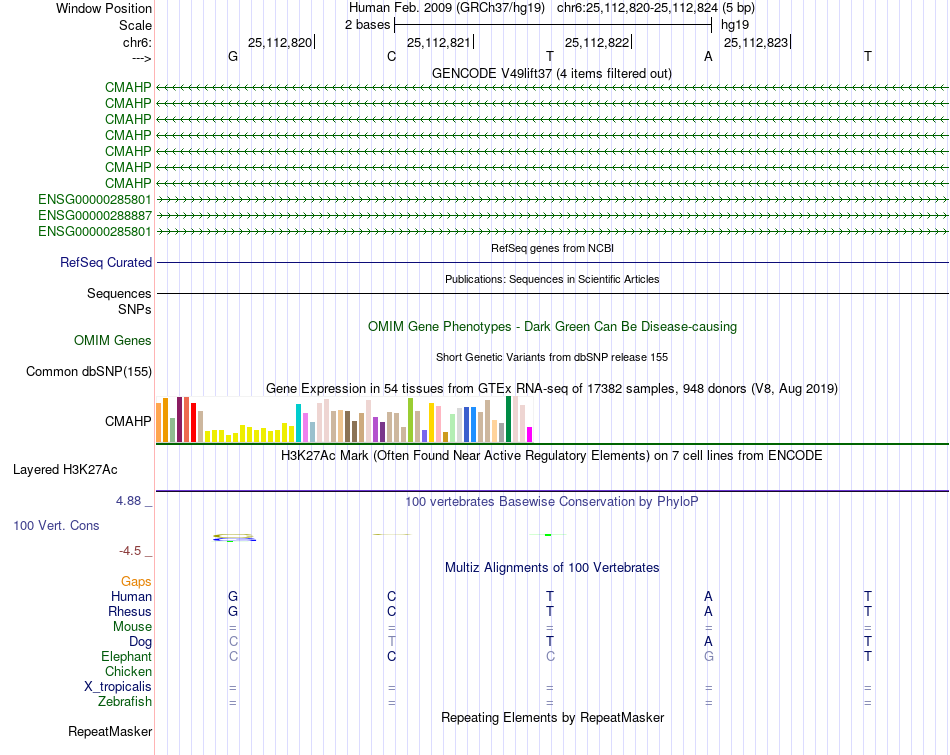Click the G base in reference sequence row
Image resolution: width=950 pixels, height=755 pixels.
(233, 56)
